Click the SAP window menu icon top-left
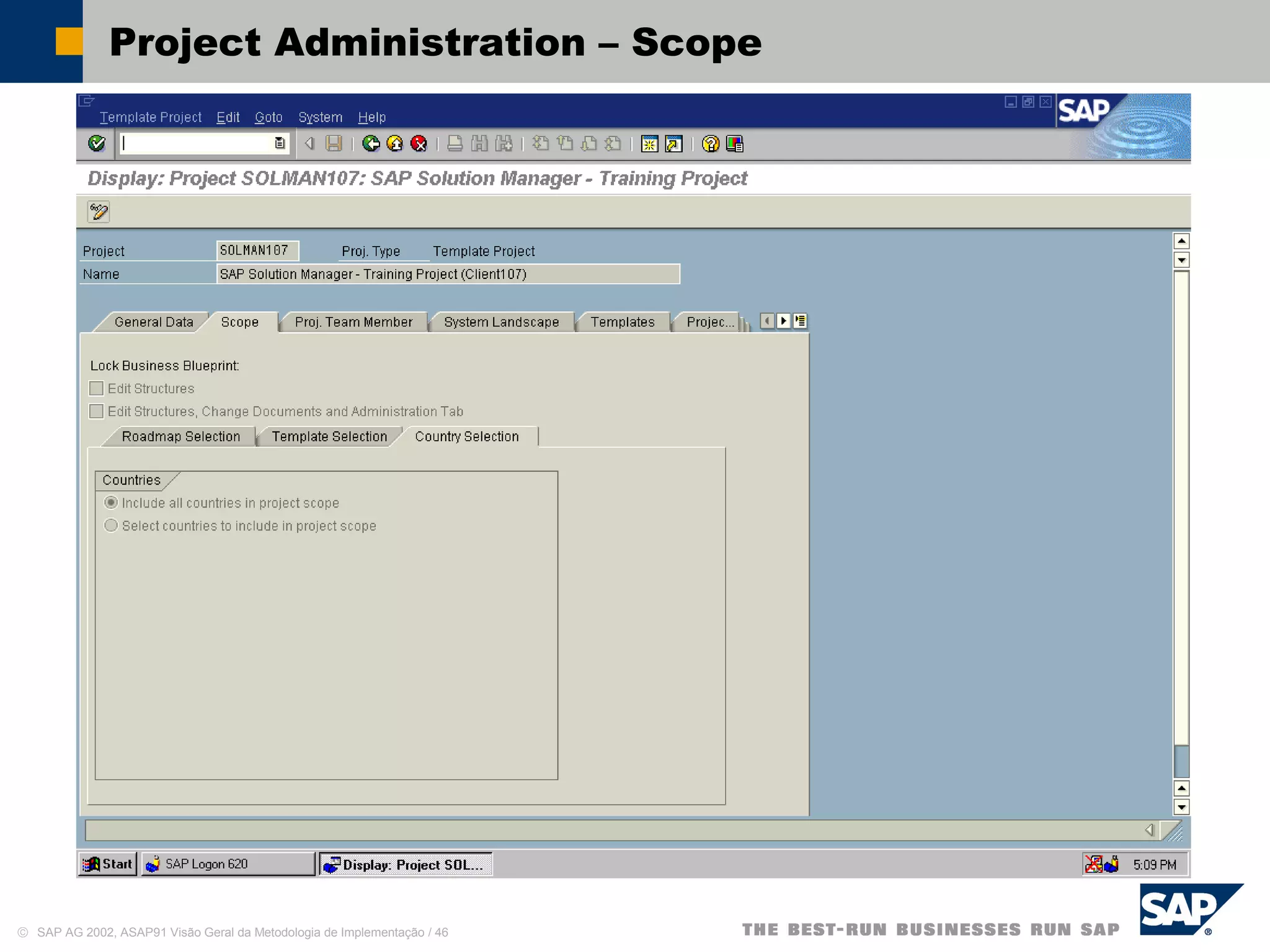The width and height of the screenshot is (1270, 952). click(87, 100)
